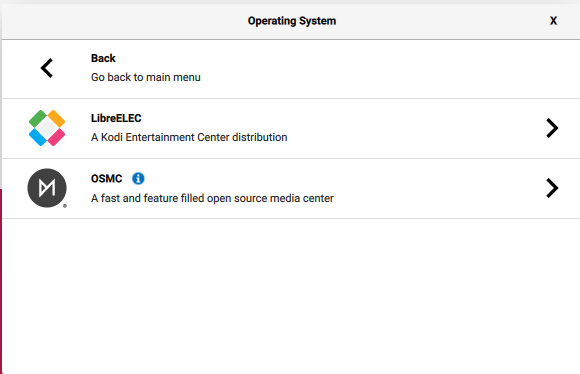This screenshot has height=374, width=580.
Task: Select the LibreELEC title
Action: coord(116,118)
